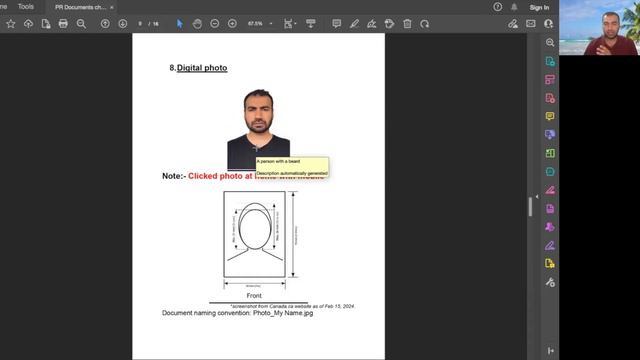Open find text using the toolbar magnifier

[x=81, y=24]
